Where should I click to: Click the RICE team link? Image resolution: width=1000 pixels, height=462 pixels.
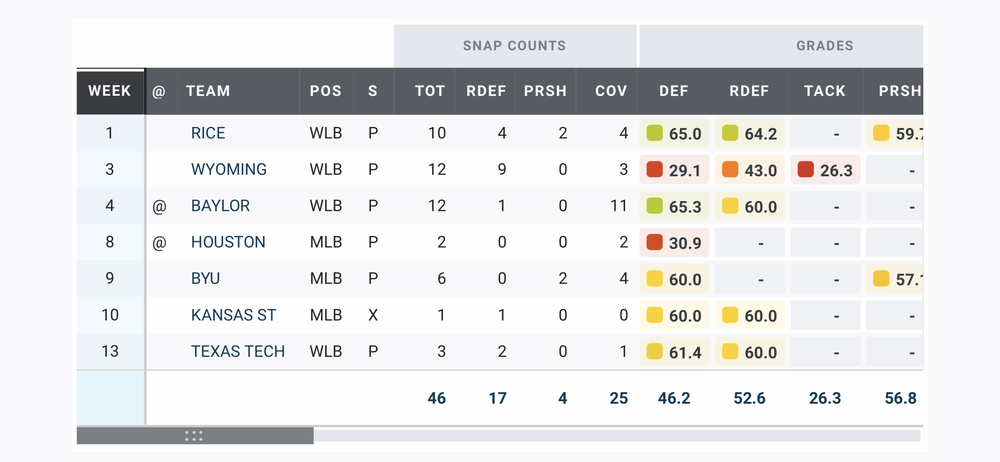coord(208,133)
